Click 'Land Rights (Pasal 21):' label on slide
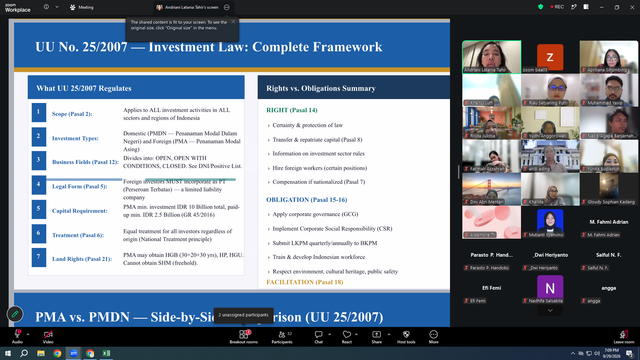 [82, 259]
